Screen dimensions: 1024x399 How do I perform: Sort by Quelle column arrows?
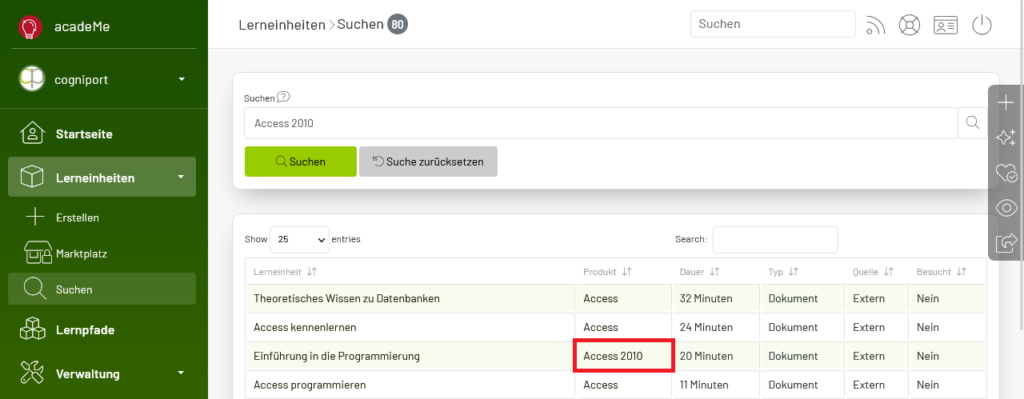888,272
